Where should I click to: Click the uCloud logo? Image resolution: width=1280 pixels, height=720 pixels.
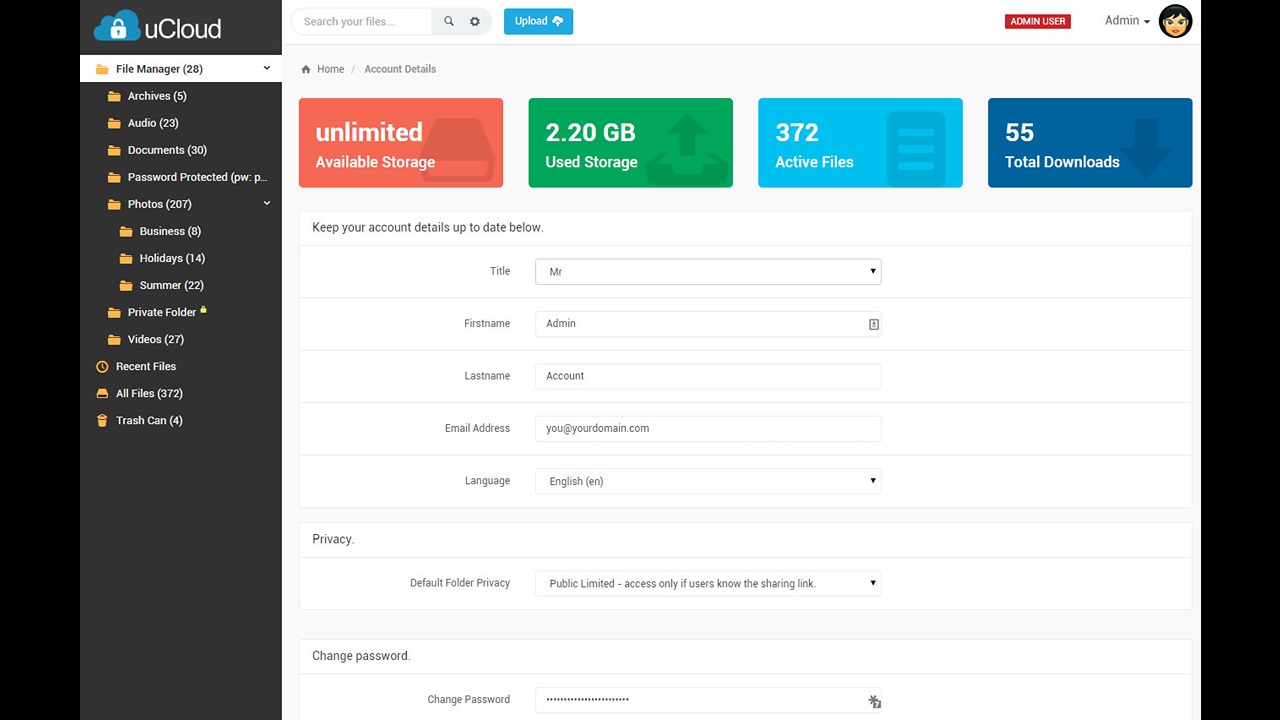click(158, 26)
